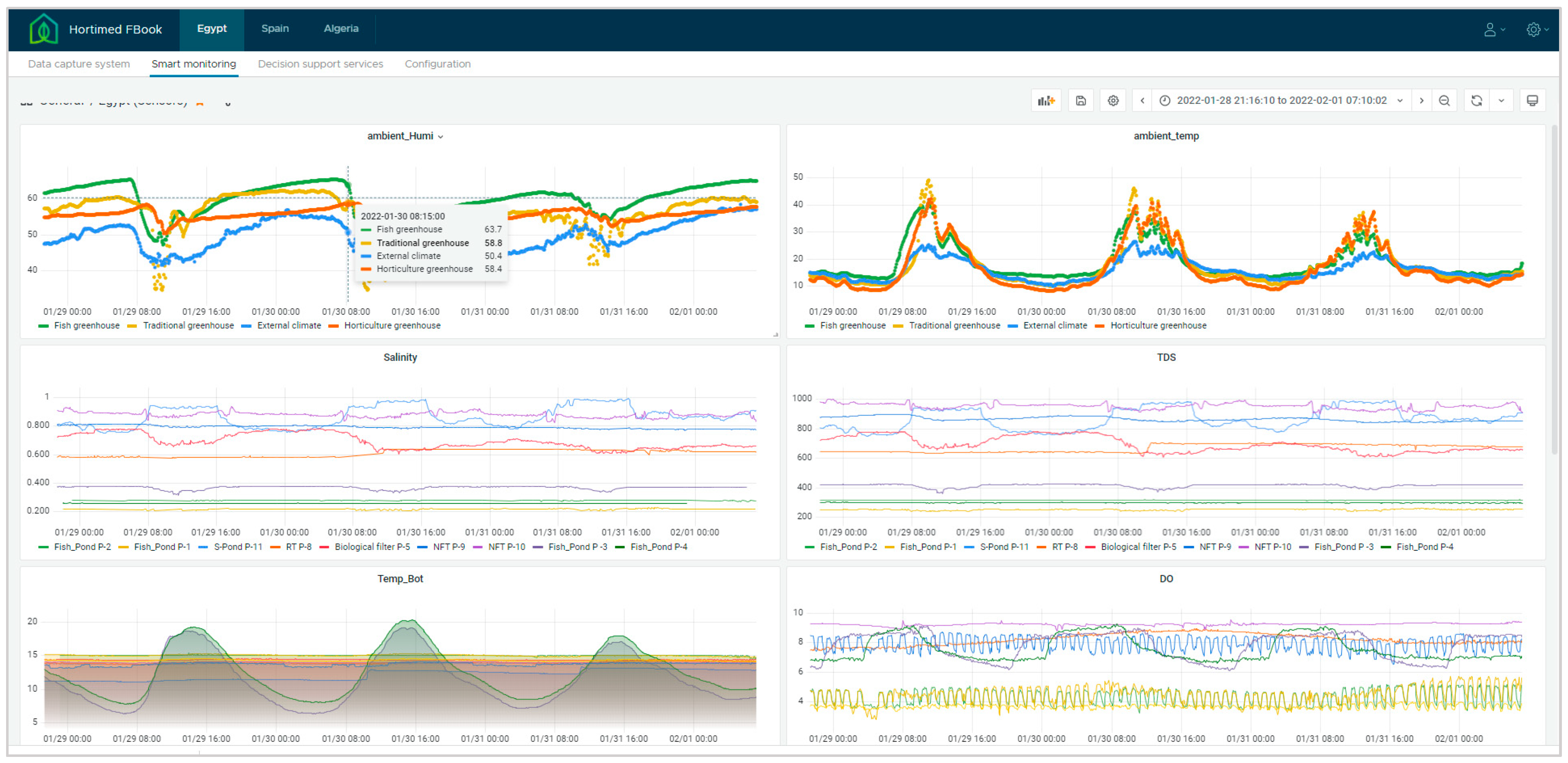This screenshot has width=1568, height=763.
Task: Expand the refresh interval dropdown arrow
Action: click(x=1501, y=101)
